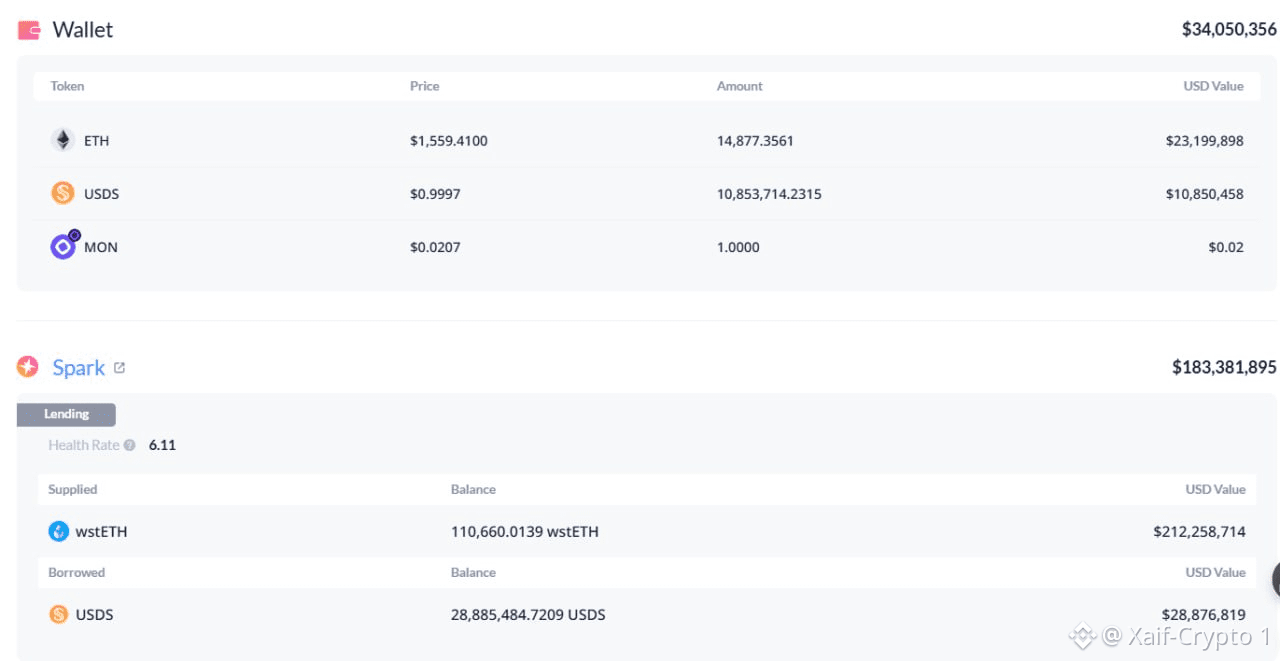The width and height of the screenshot is (1280, 661).
Task: Click the ETH token name
Action: coord(97,141)
